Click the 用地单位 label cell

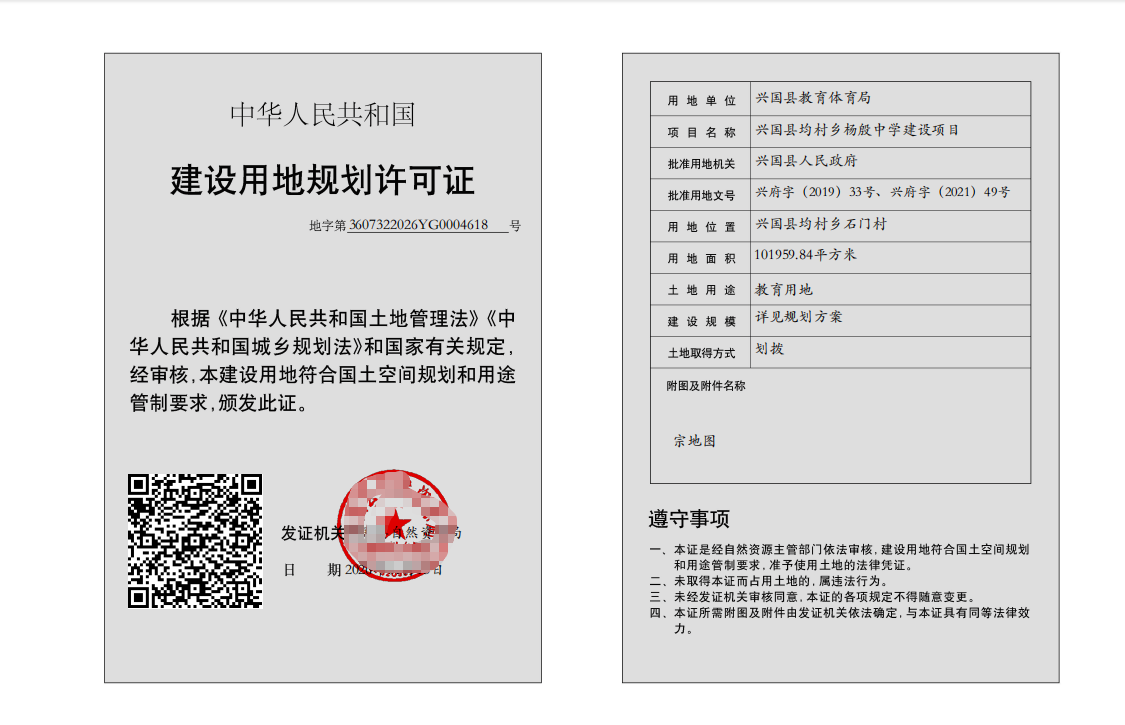click(701, 100)
